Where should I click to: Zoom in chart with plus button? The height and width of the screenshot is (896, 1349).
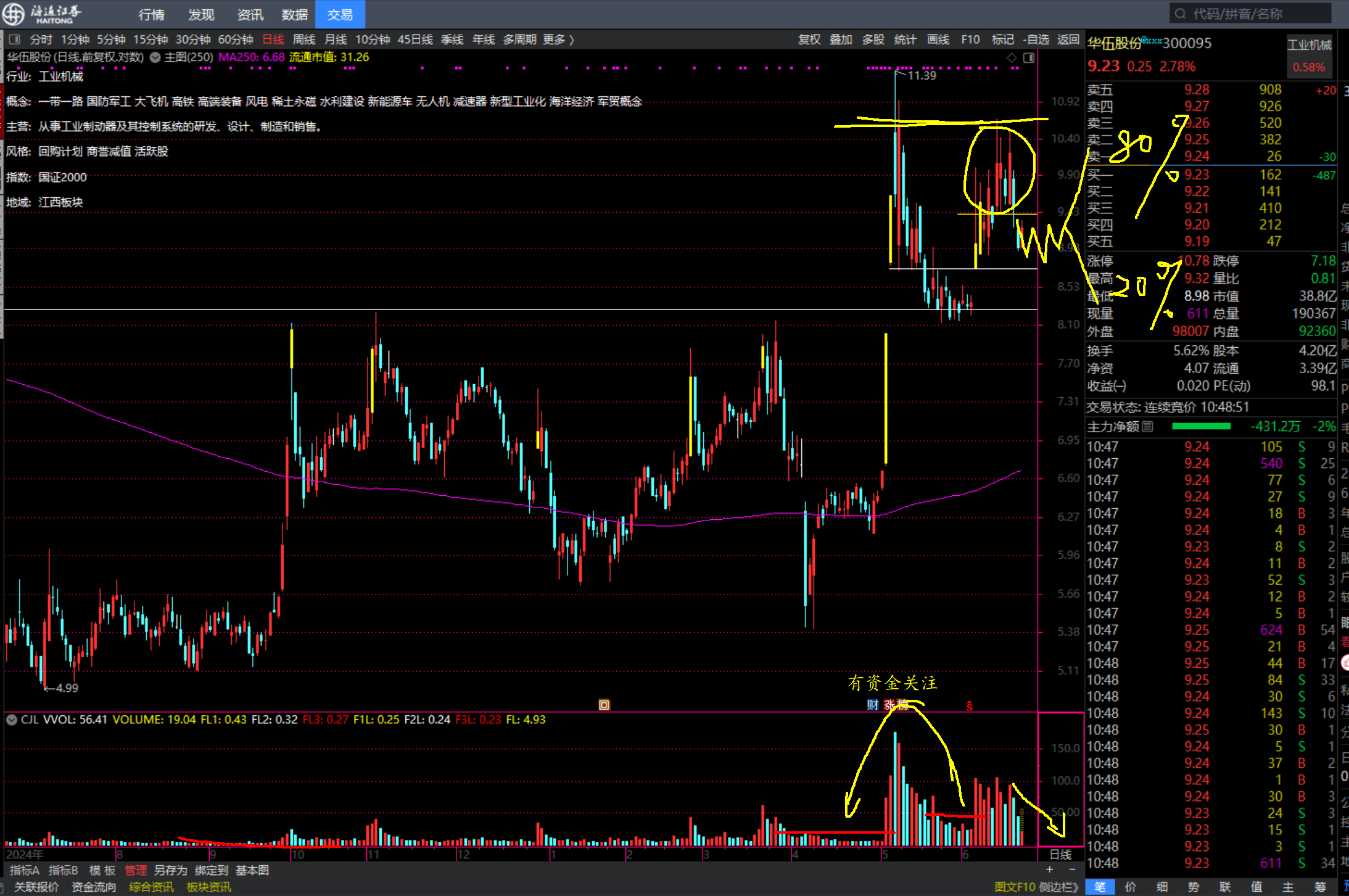1049,869
